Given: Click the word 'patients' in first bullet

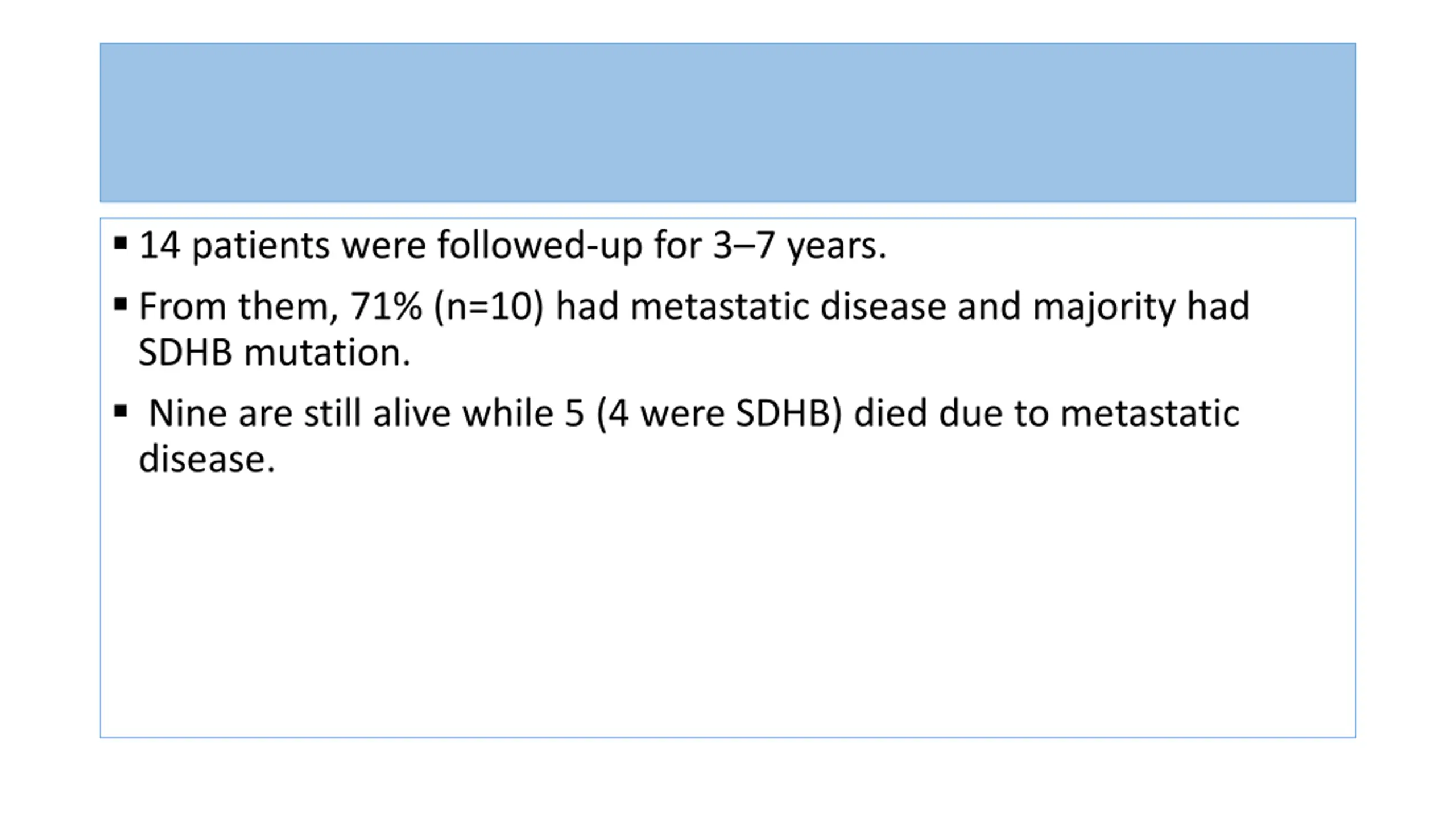Looking at the screenshot, I should click(260, 247).
